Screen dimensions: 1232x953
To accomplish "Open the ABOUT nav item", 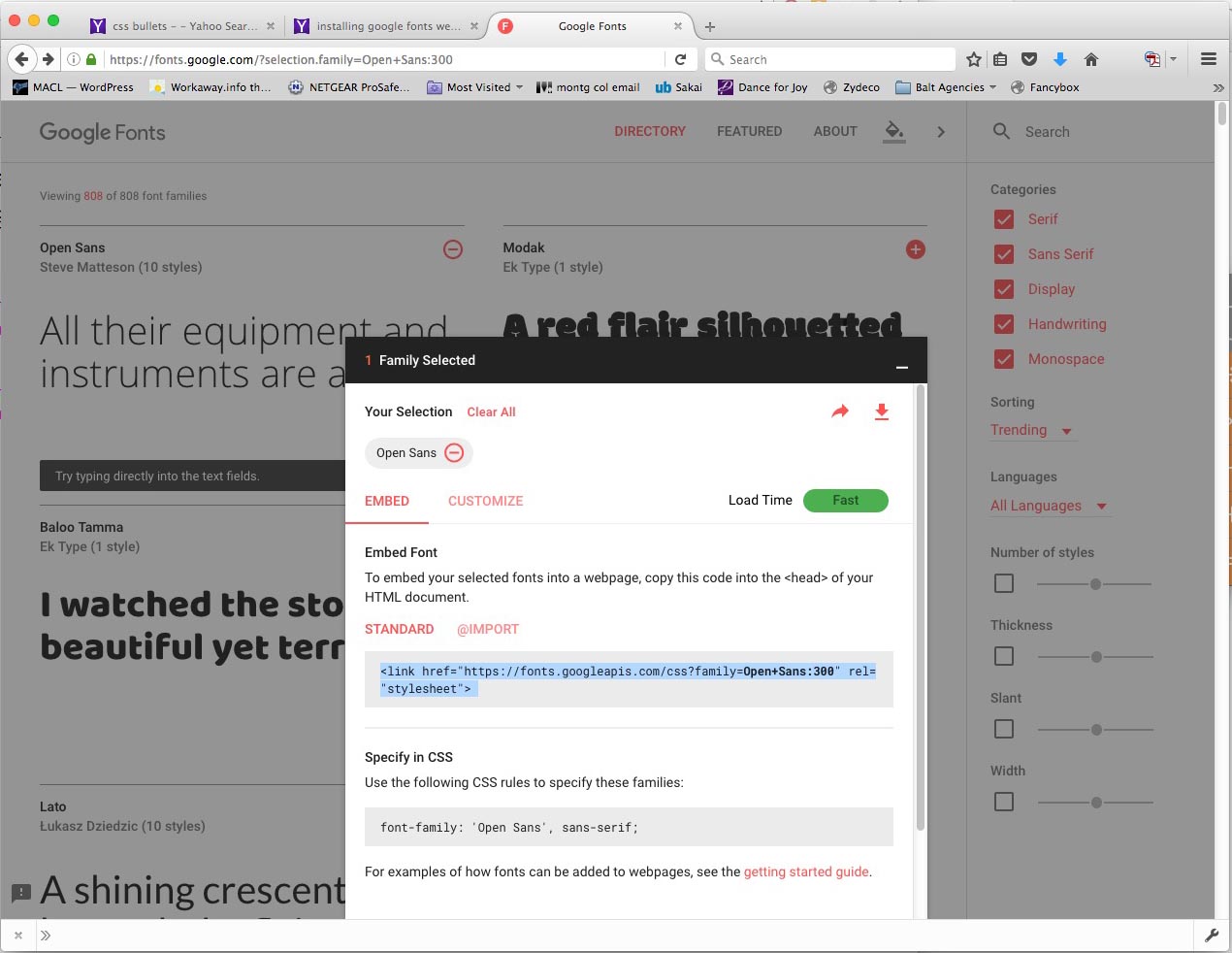I will [835, 131].
